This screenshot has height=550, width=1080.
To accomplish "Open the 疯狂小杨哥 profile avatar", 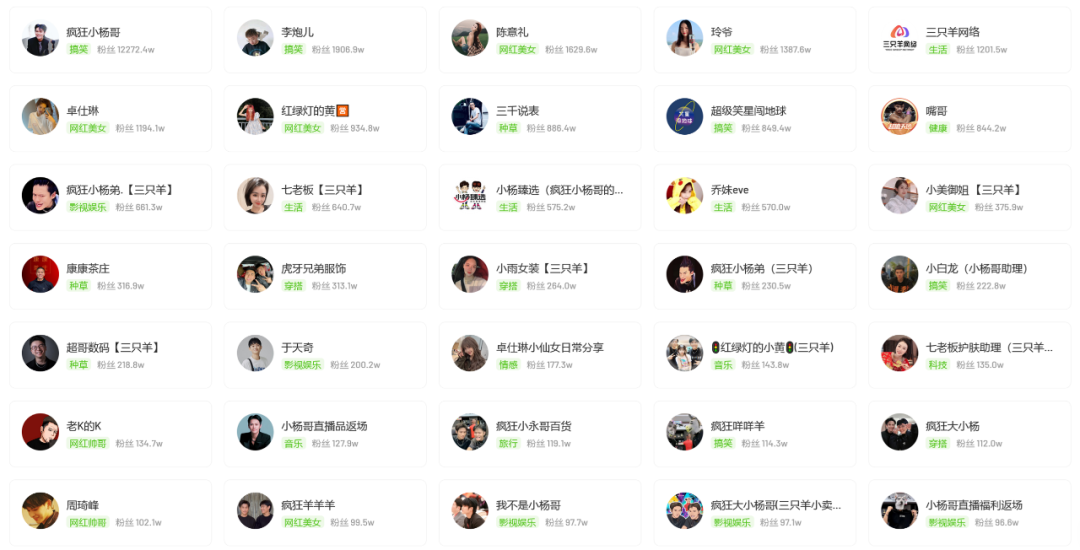I will click(x=40, y=39).
